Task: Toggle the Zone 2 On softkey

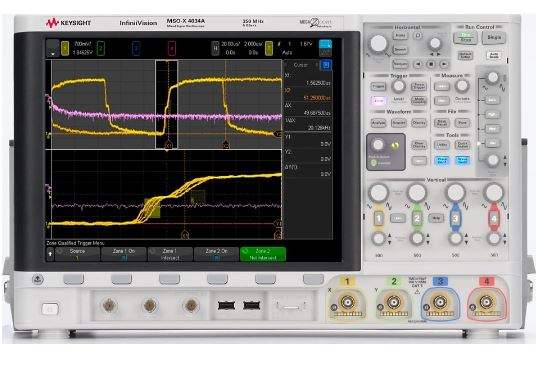Action: pyautogui.click(x=216, y=254)
